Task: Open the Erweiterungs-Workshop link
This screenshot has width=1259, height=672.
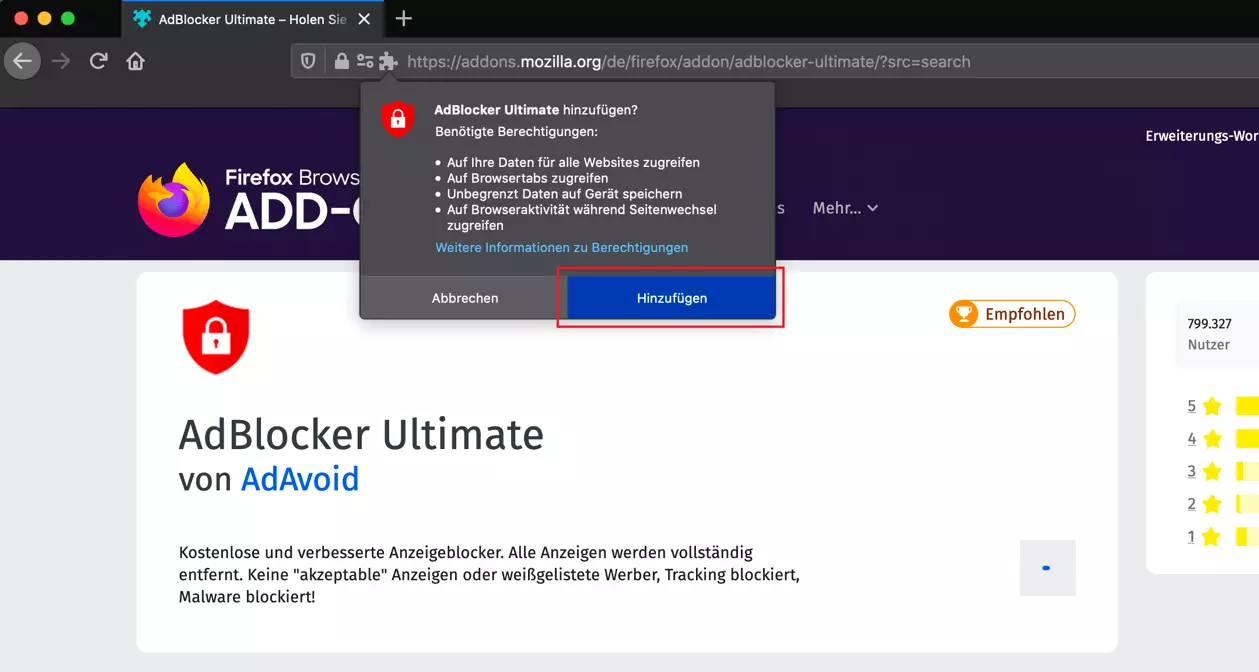Action: pos(1201,136)
